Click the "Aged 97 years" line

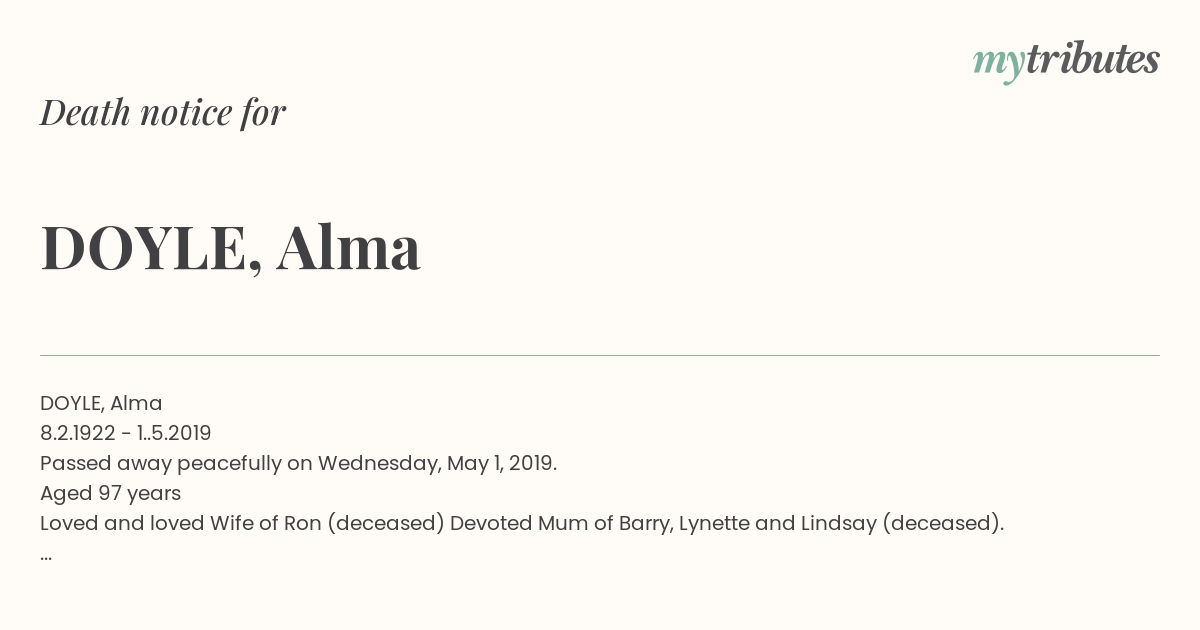click(110, 493)
